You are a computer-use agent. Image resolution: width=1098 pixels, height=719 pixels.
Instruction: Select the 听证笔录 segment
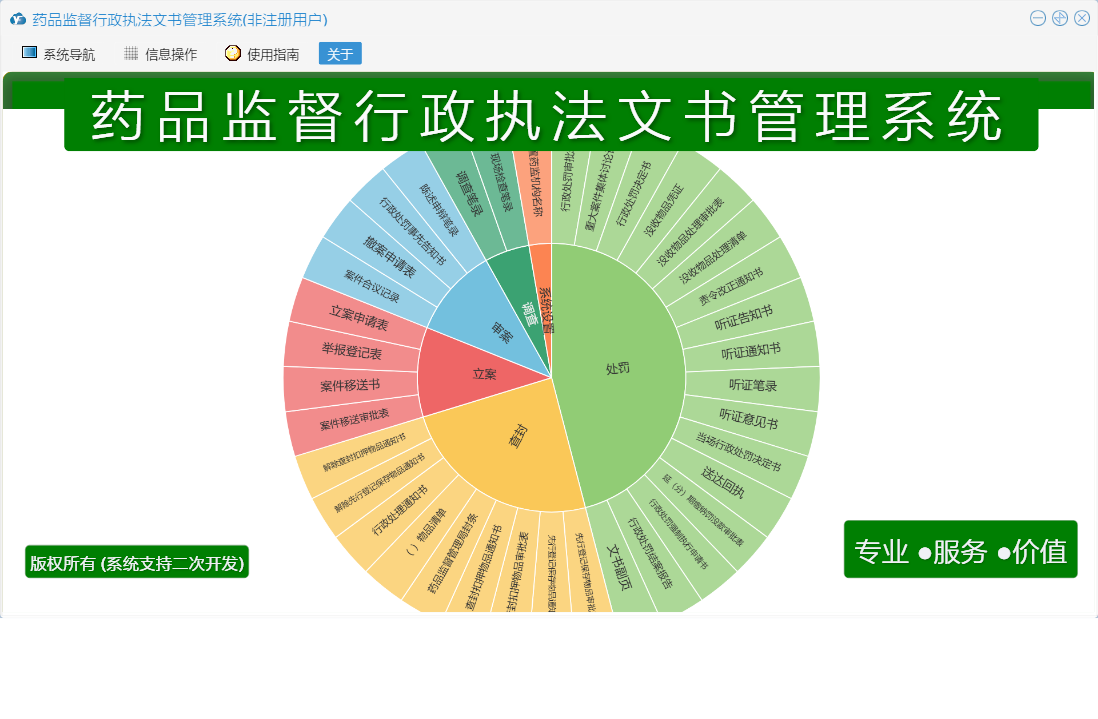[752, 385]
